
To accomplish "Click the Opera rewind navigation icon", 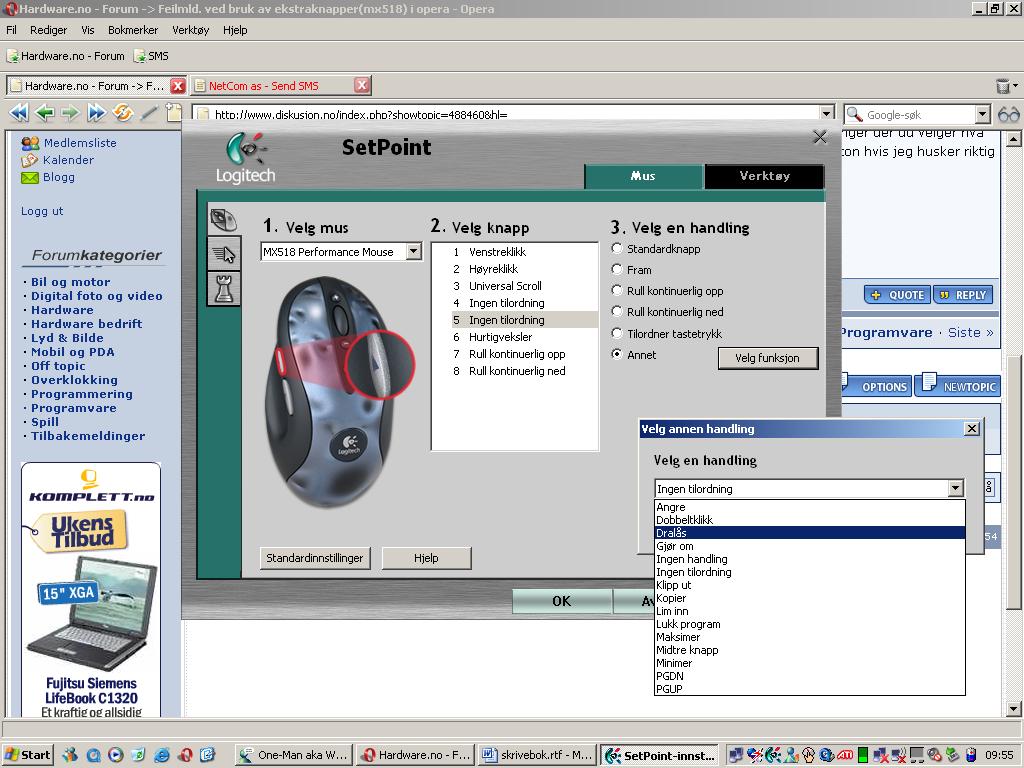I will point(19,113).
